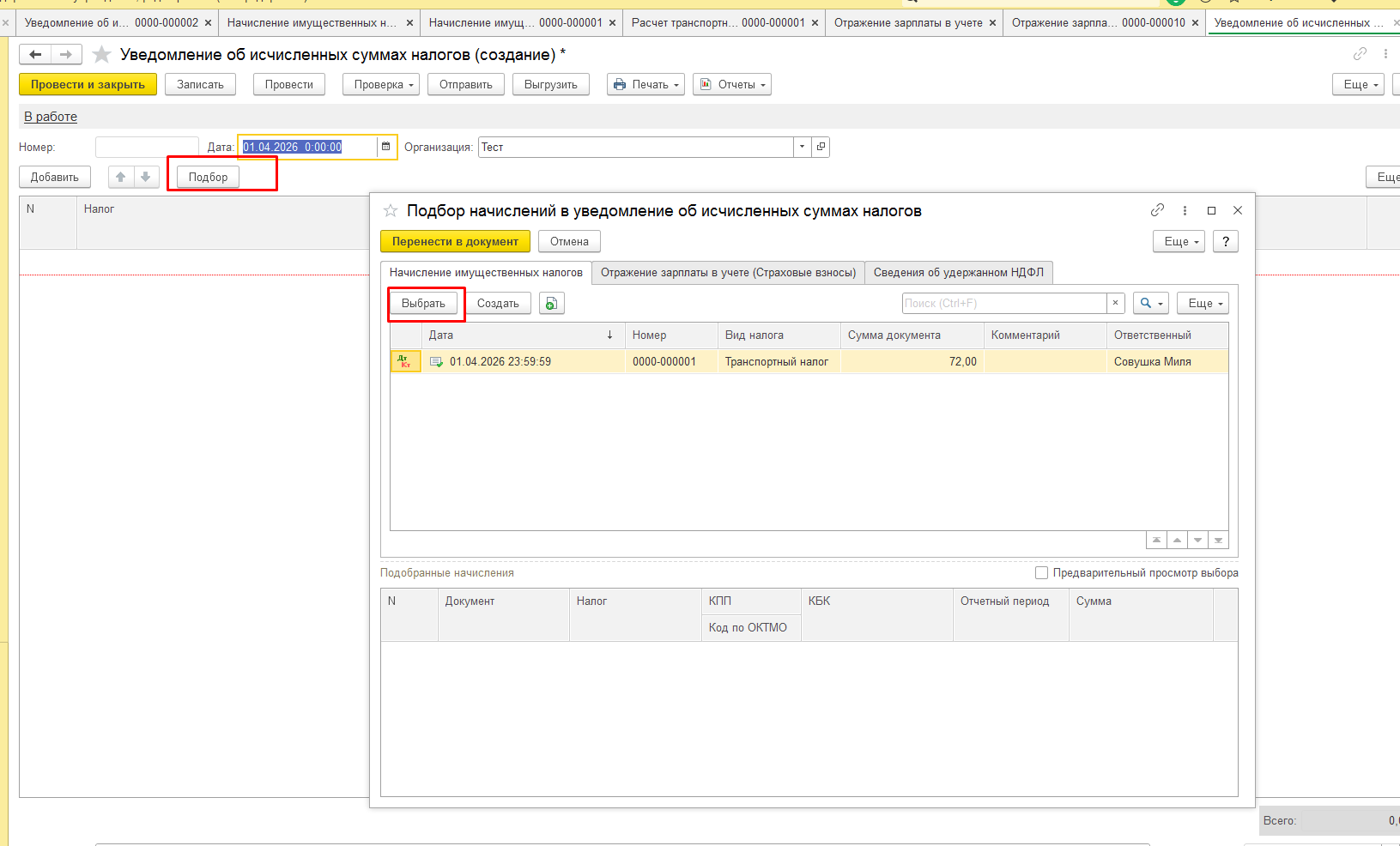Add the notification form to favorites with the star
1400x846 pixels.
pyautogui.click(x=101, y=55)
